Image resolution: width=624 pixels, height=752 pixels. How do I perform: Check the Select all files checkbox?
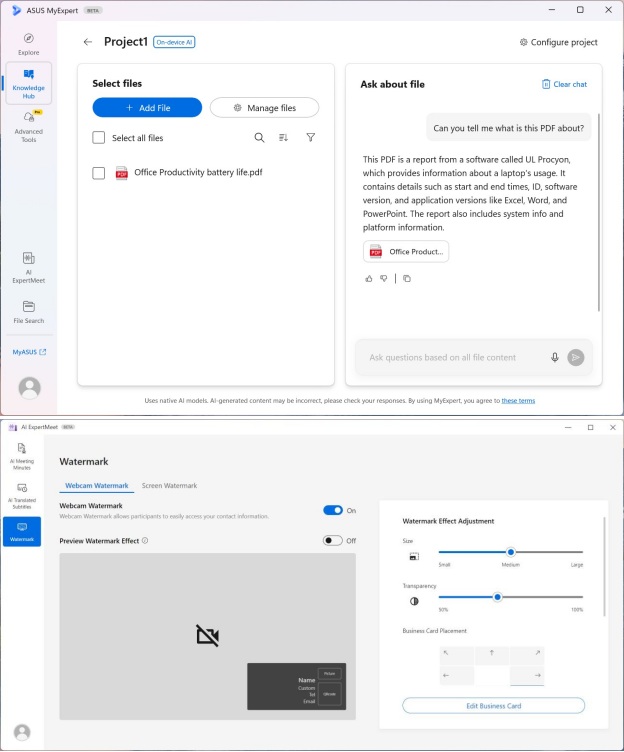[98, 138]
